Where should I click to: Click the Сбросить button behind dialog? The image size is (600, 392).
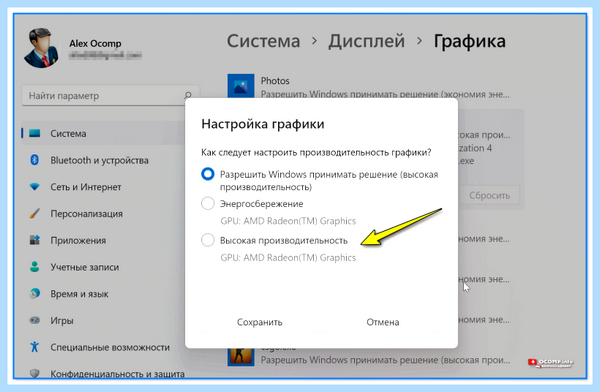489,195
